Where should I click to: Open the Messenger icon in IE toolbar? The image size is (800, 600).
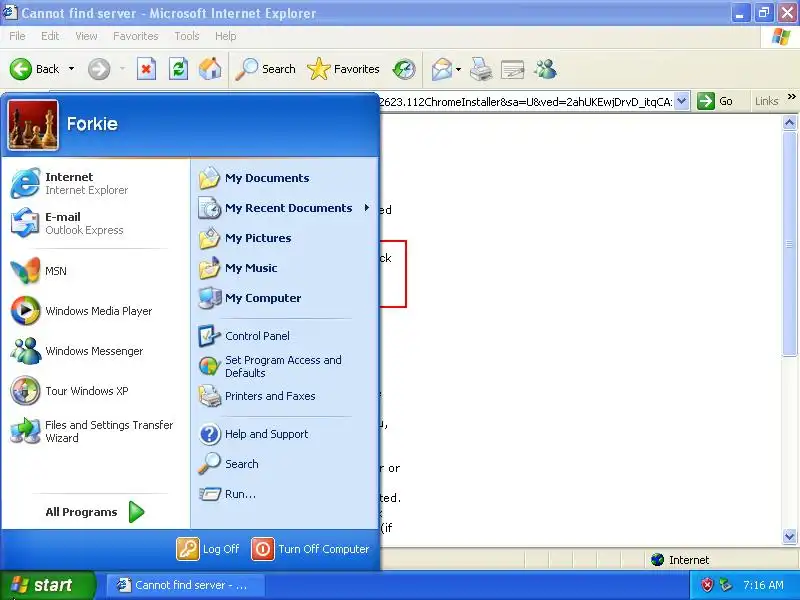click(x=545, y=69)
